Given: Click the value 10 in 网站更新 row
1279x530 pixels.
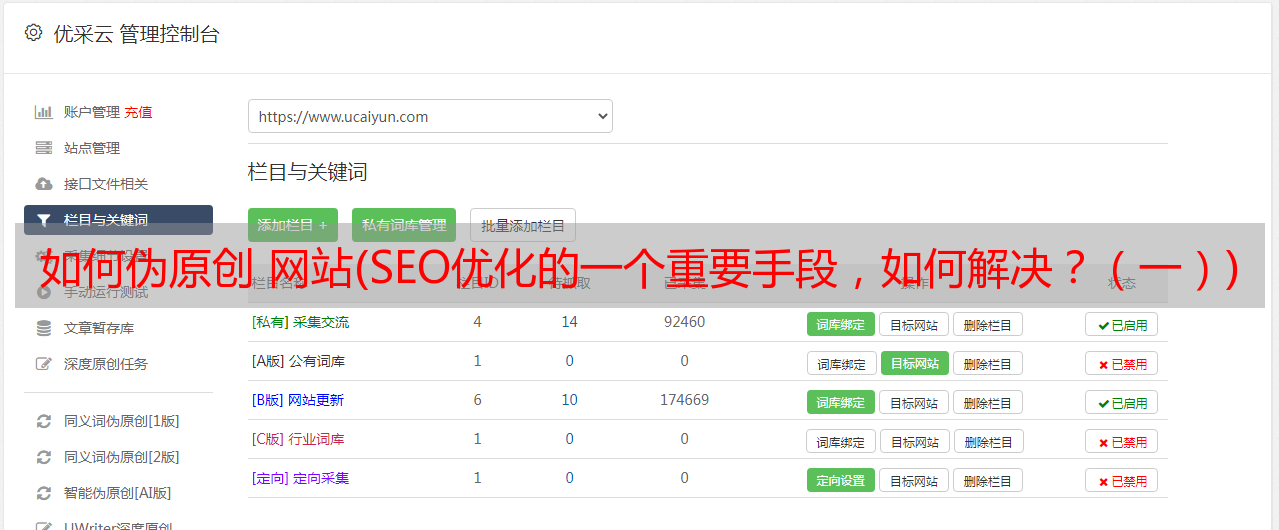Looking at the screenshot, I should click(569, 400).
